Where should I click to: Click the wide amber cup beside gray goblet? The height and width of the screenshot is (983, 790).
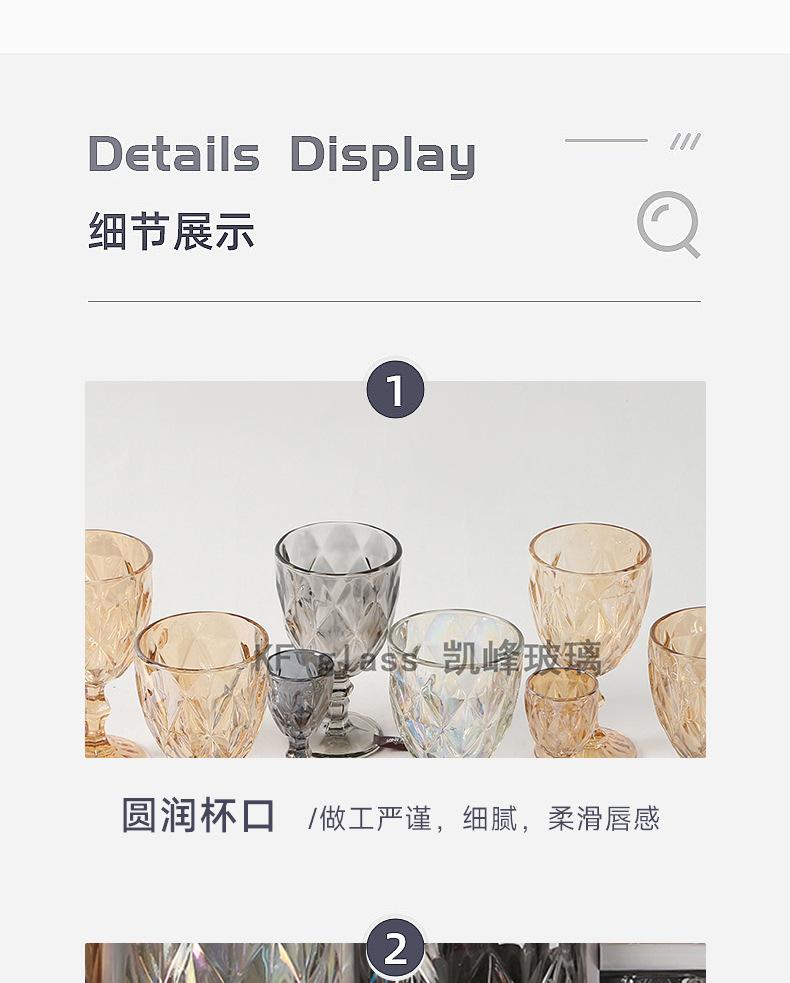pyautogui.click(x=202, y=685)
